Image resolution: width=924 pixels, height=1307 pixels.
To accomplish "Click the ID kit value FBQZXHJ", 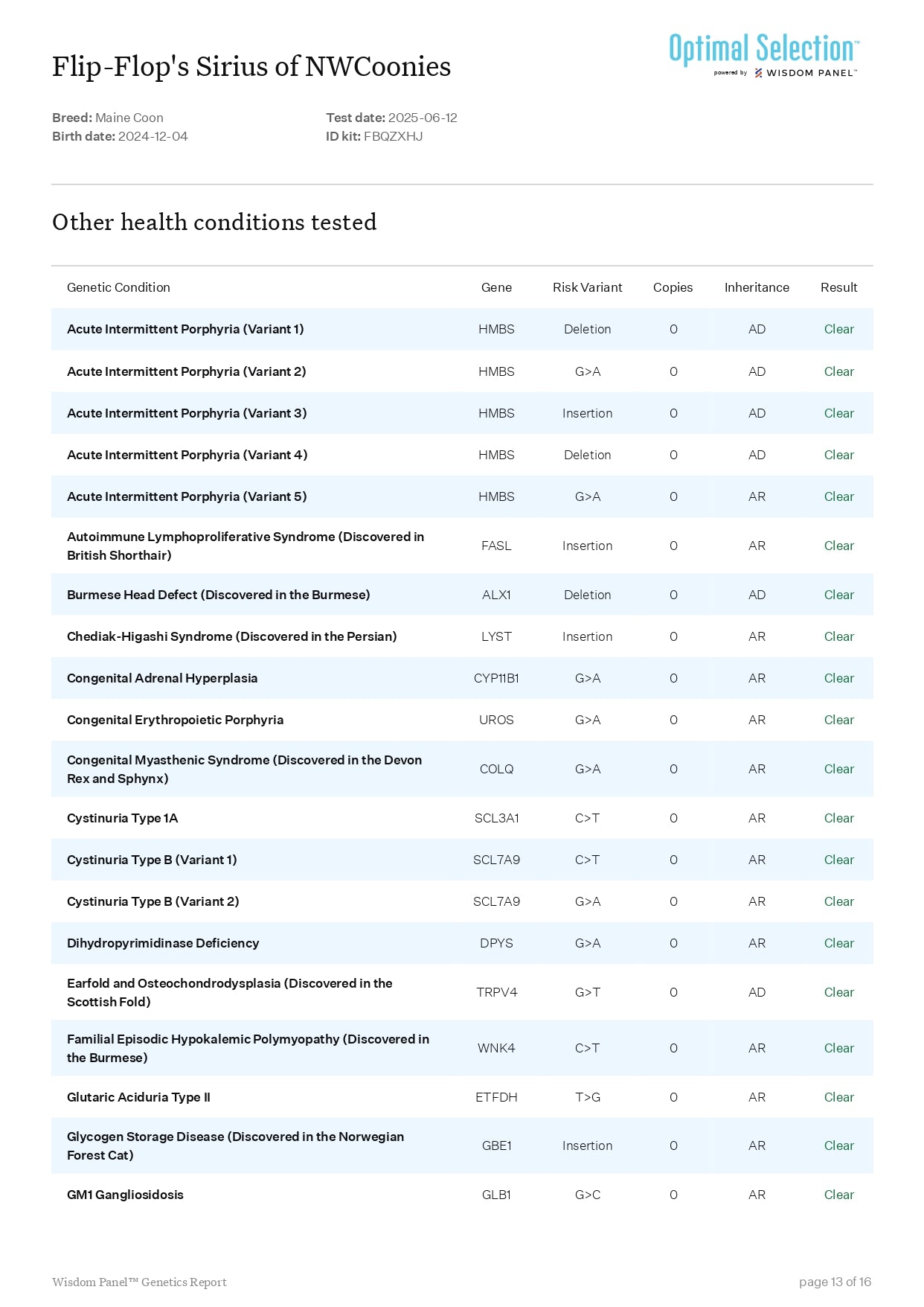I will point(393,136).
